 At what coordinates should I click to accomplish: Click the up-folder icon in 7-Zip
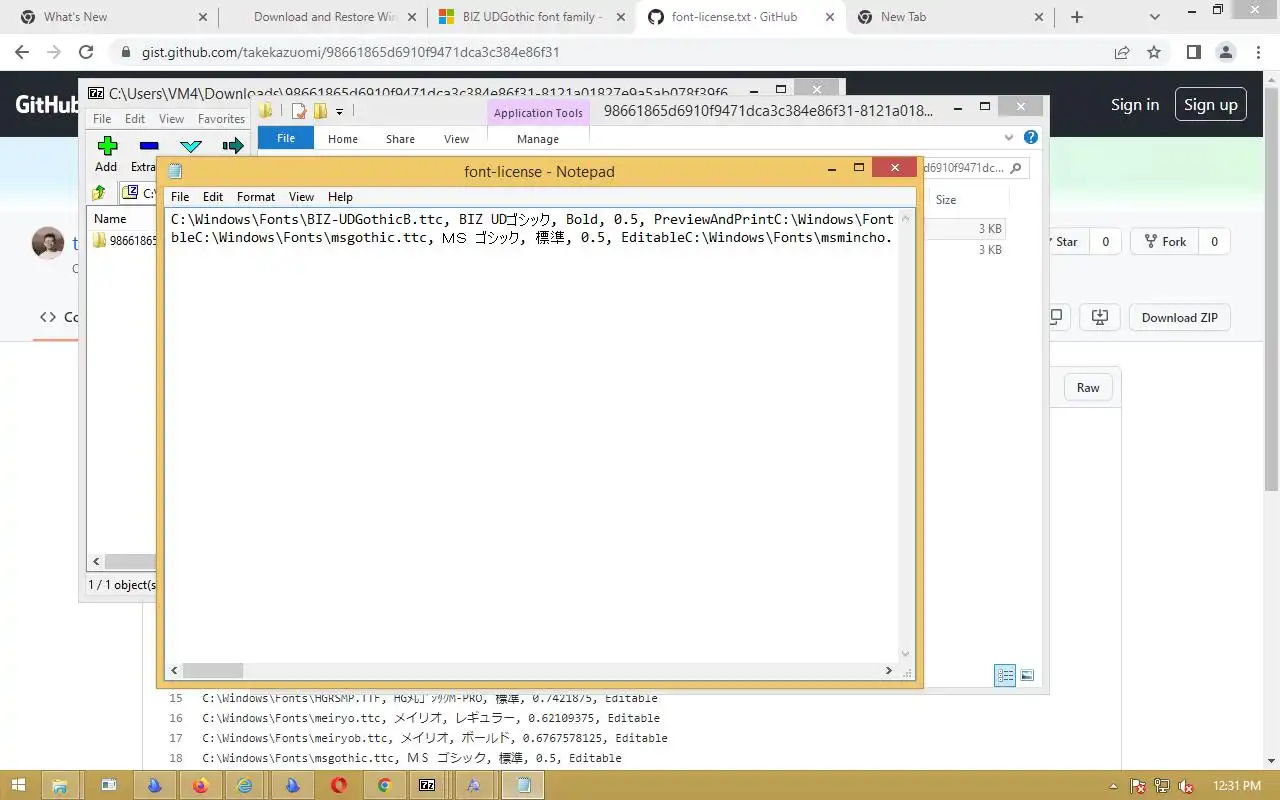(99, 193)
